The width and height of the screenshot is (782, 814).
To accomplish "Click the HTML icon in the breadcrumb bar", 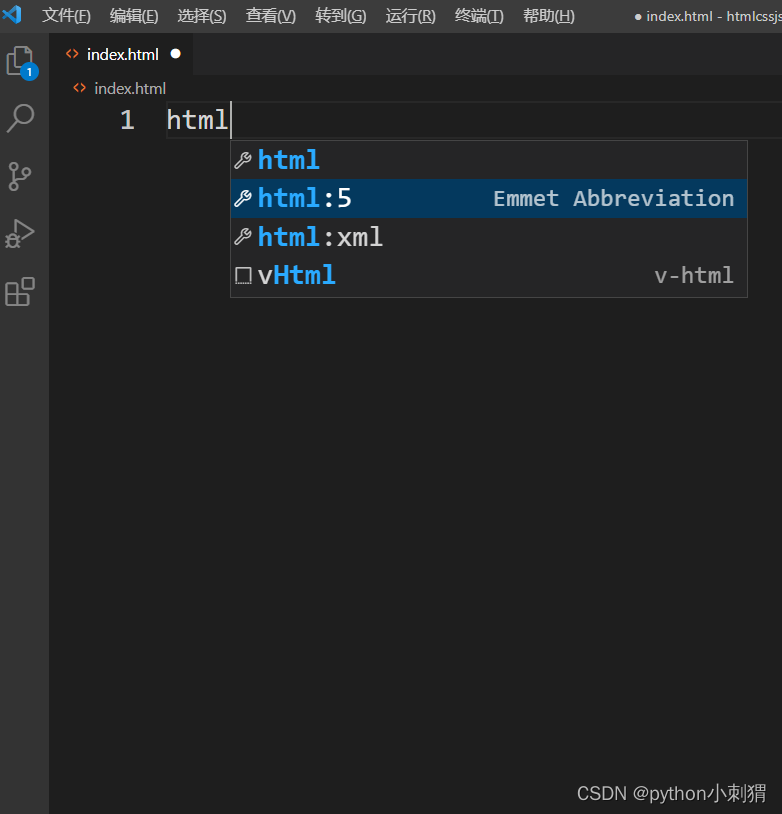I will pos(80,88).
